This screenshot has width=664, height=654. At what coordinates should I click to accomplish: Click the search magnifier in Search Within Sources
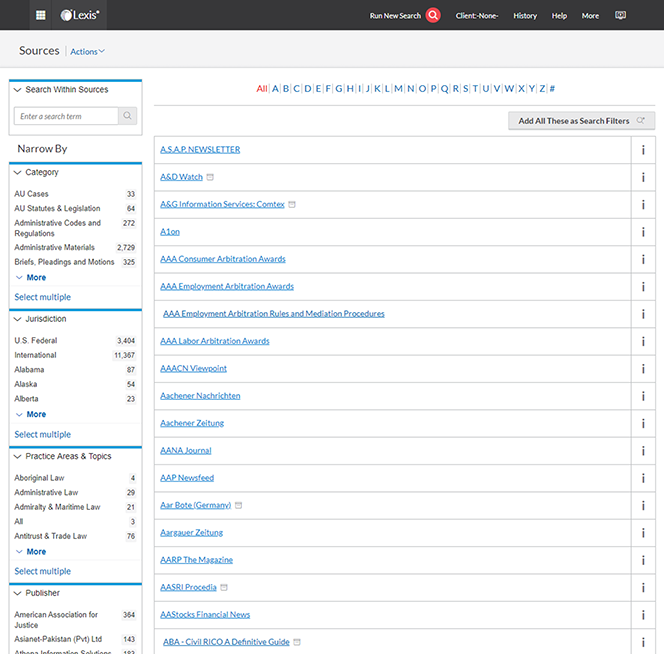point(127,116)
